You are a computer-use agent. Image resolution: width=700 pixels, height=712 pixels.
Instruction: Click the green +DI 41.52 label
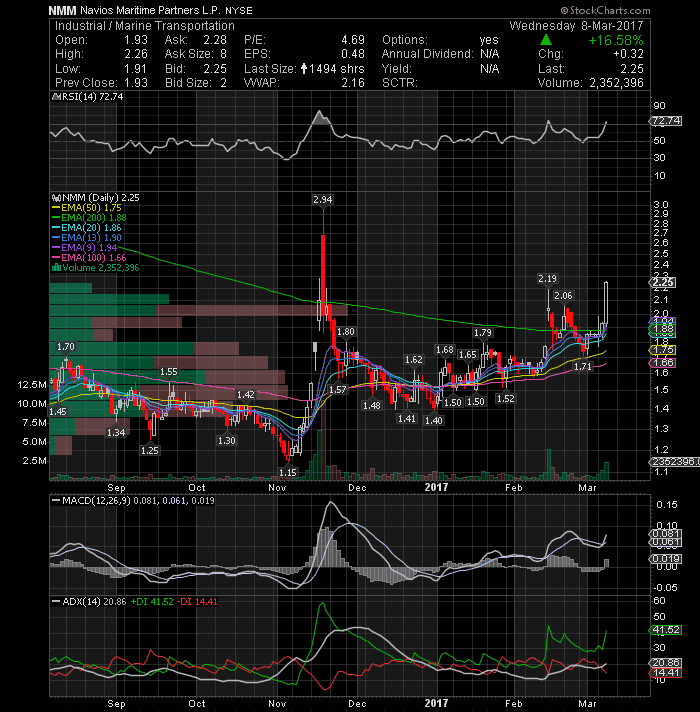pyautogui.click(x=152, y=602)
